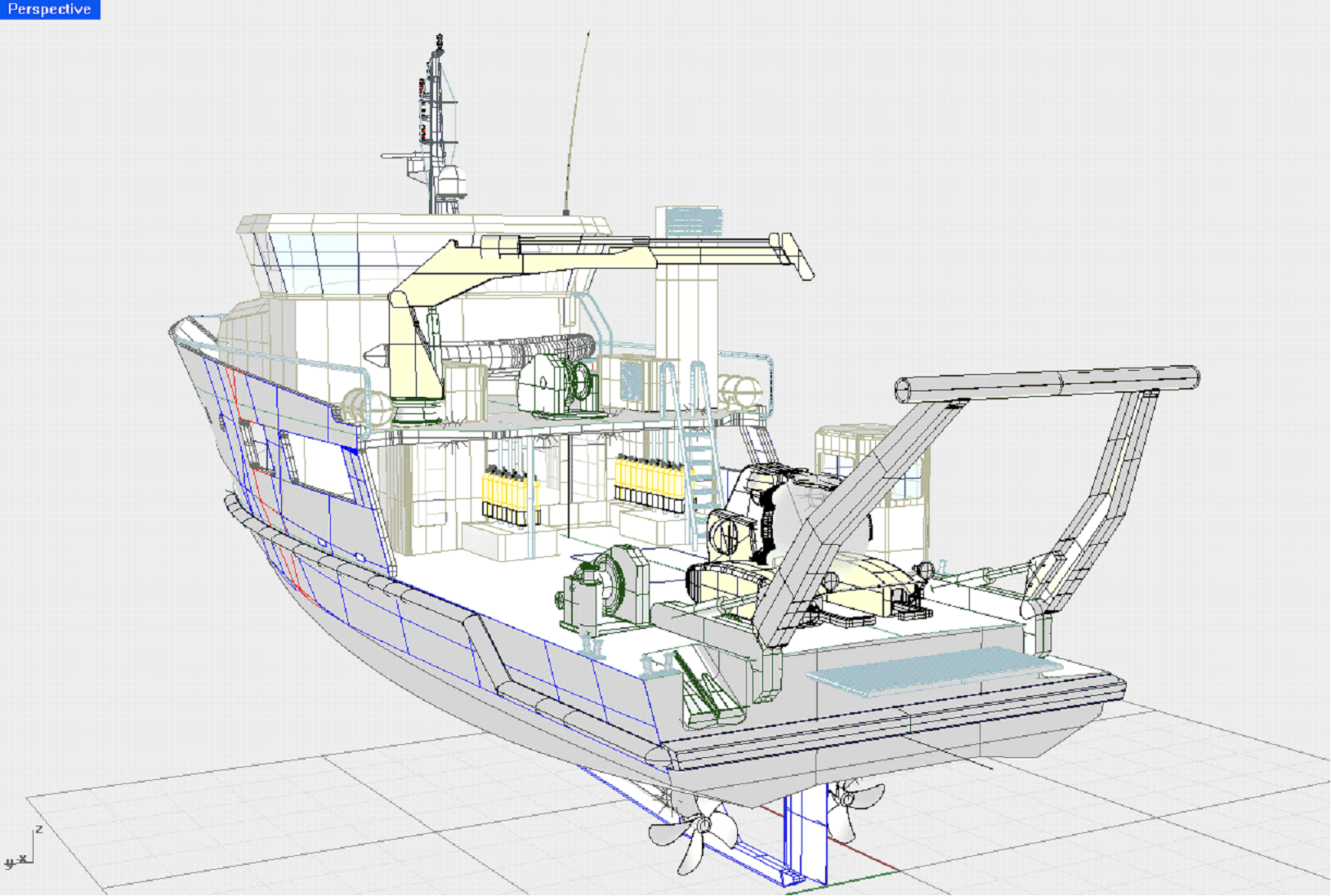Screen dimensions: 1331x896
Task: Select the A-frame top crossbar tube
Action: click(x=1046, y=384)
